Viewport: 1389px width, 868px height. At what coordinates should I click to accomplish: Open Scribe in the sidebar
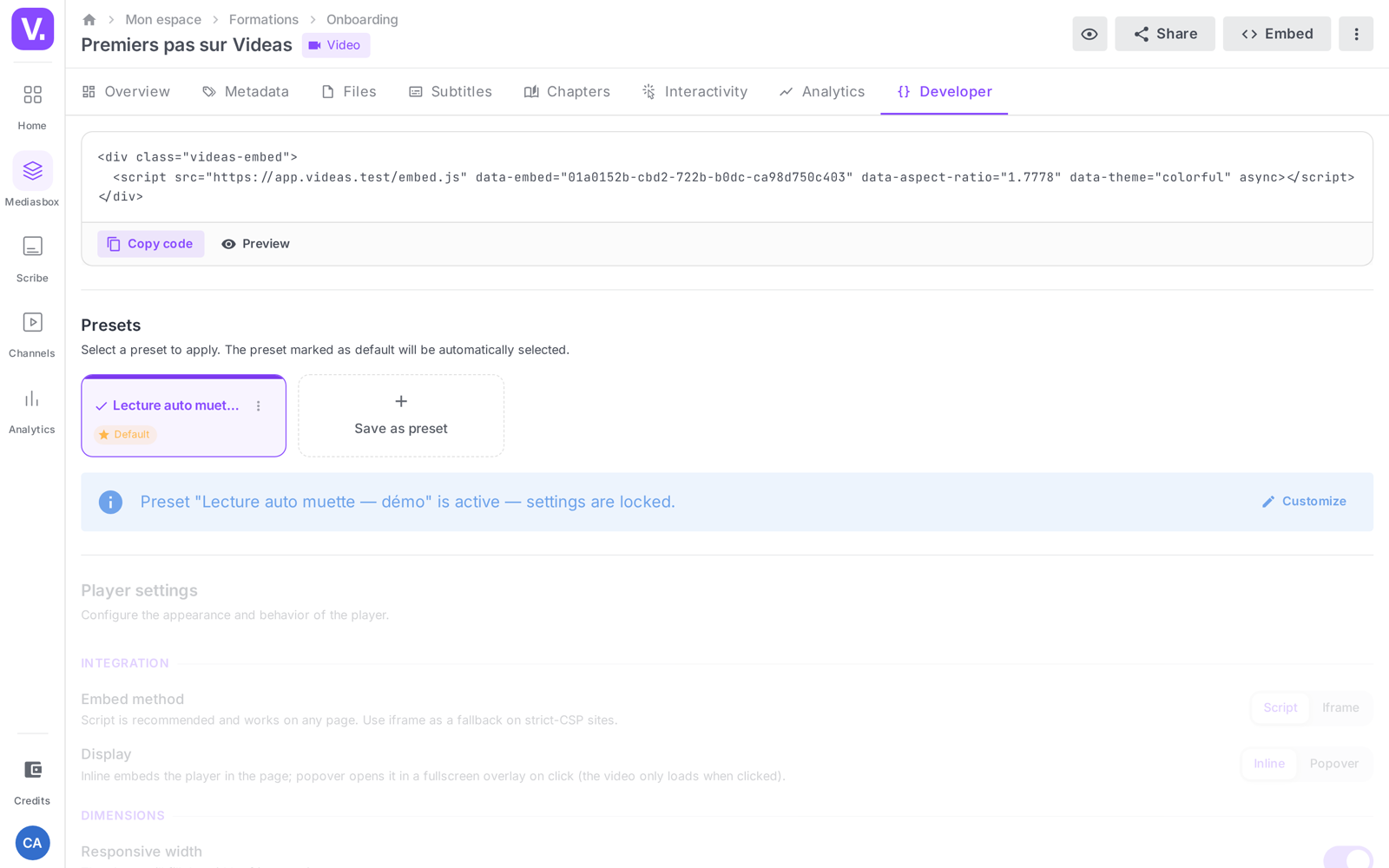point(32,260)
